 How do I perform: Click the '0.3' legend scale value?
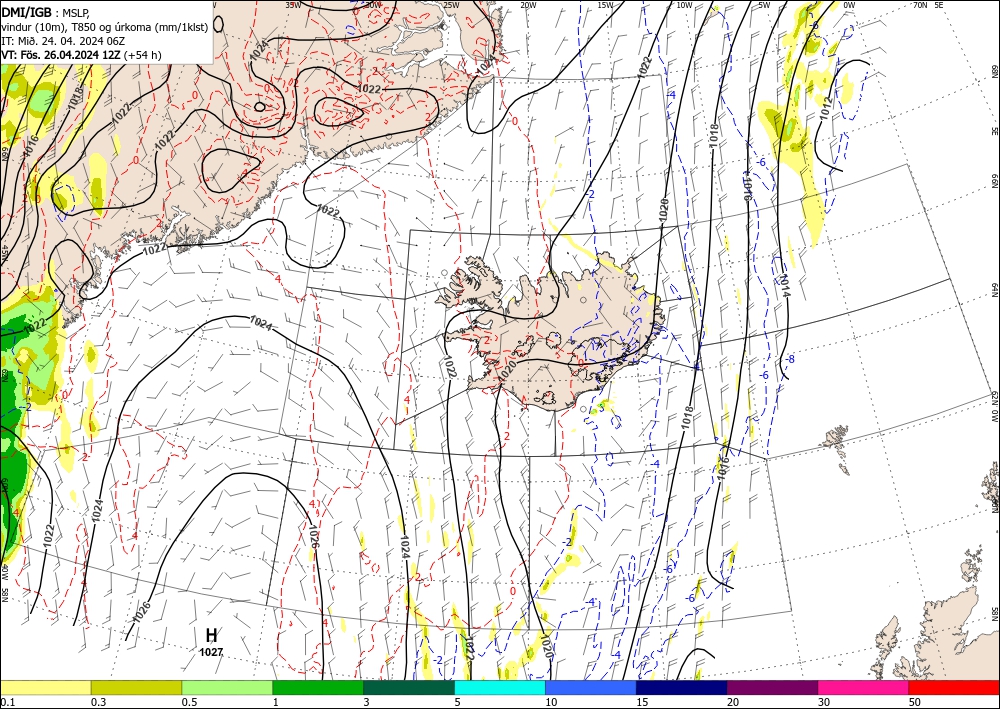pos(98,702)
